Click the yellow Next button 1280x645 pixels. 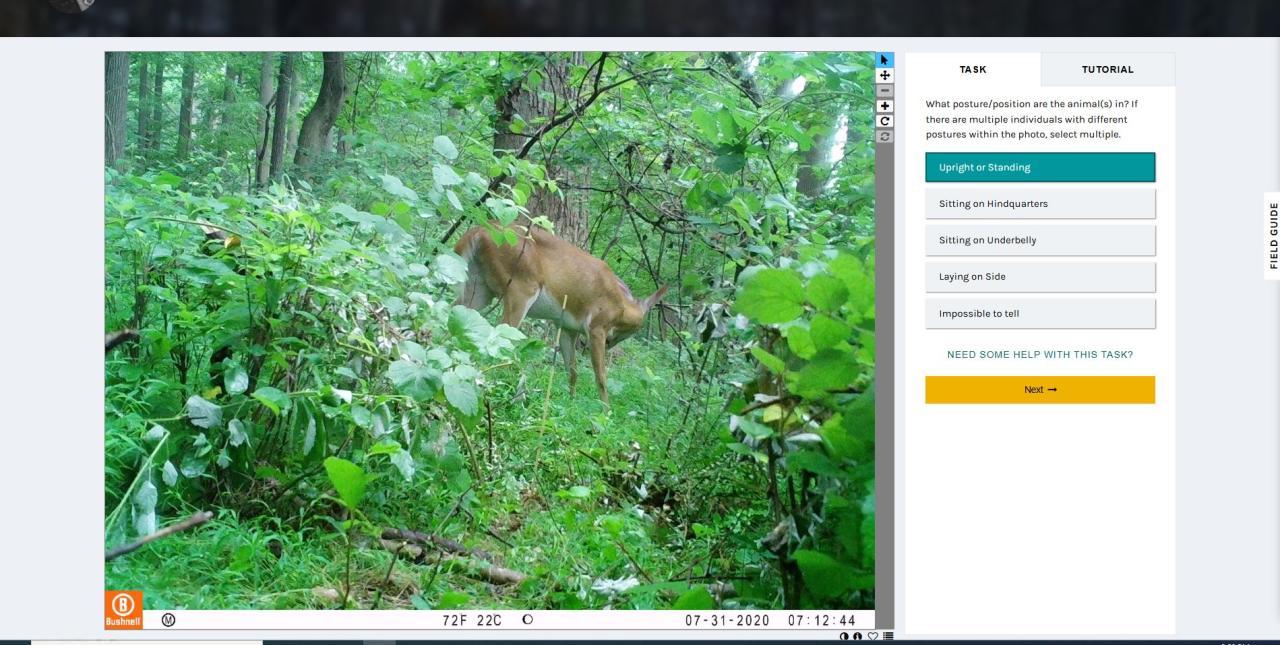1040,390
